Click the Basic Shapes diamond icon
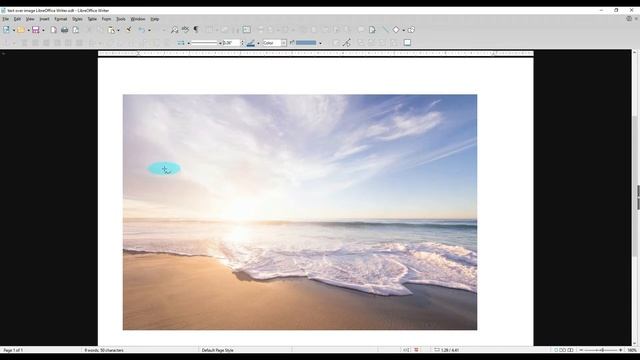The height and width of the screenshot is (360, 640). tap(396, 29)
